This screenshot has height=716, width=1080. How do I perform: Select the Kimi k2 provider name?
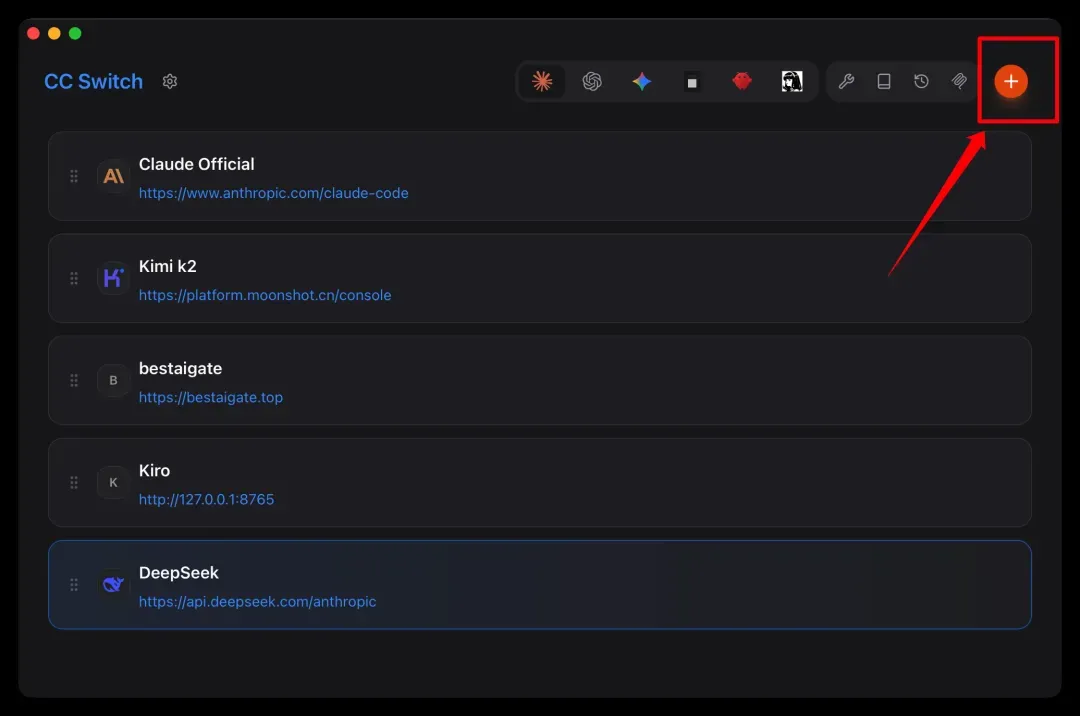167,266
